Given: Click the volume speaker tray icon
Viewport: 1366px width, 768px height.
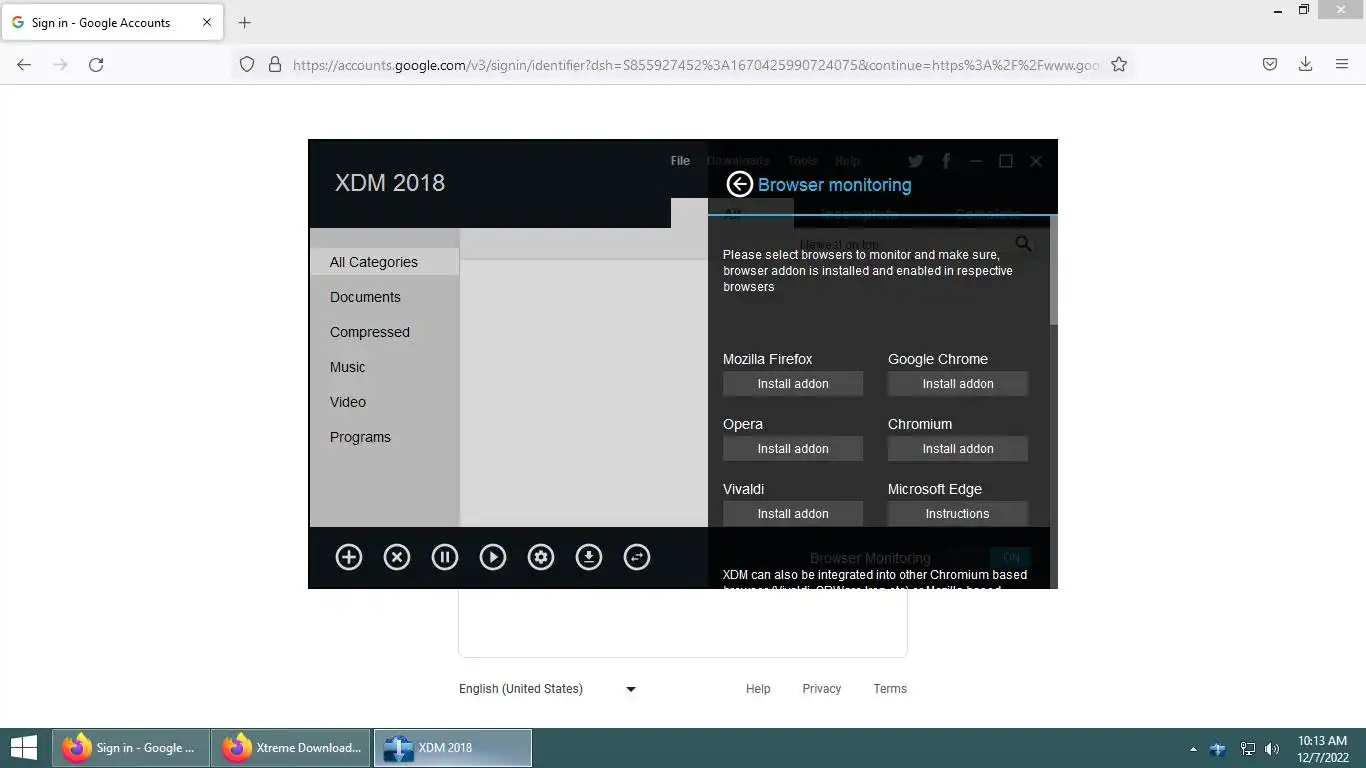Looking at the screenshot, I should pyautogui.click(x=1272, y=748).
